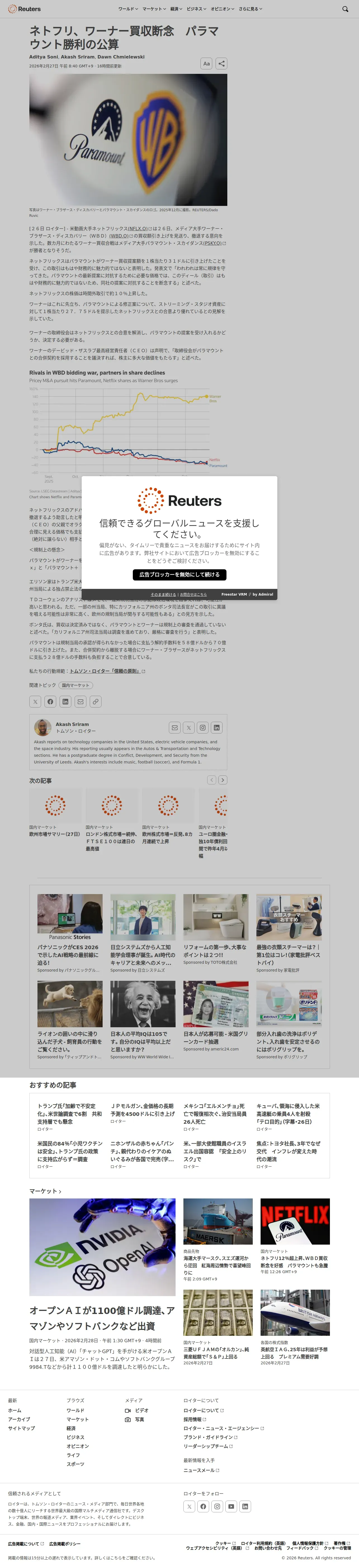Expand the ワールド menu in the header

128,9
